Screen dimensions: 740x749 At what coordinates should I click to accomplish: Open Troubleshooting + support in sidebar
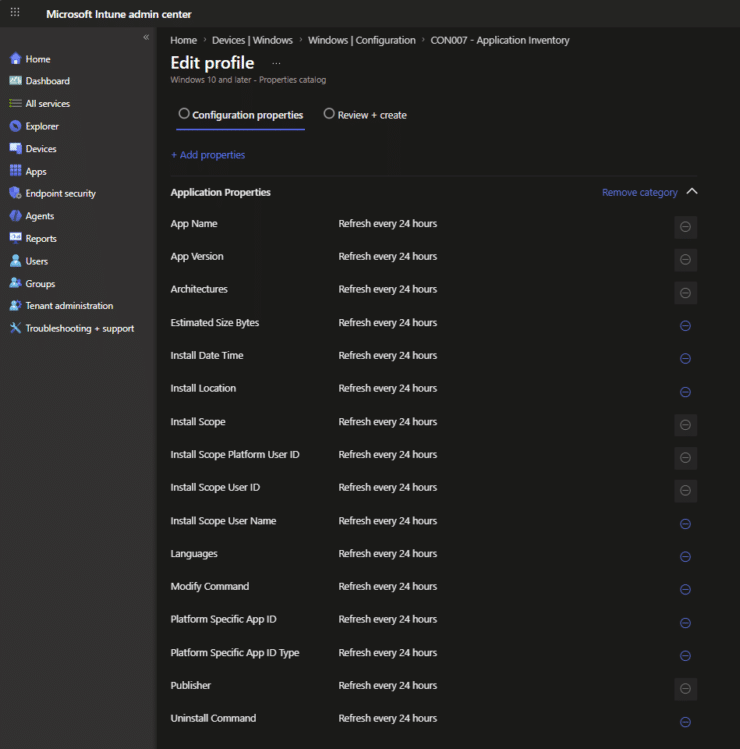tap(79, 329)
